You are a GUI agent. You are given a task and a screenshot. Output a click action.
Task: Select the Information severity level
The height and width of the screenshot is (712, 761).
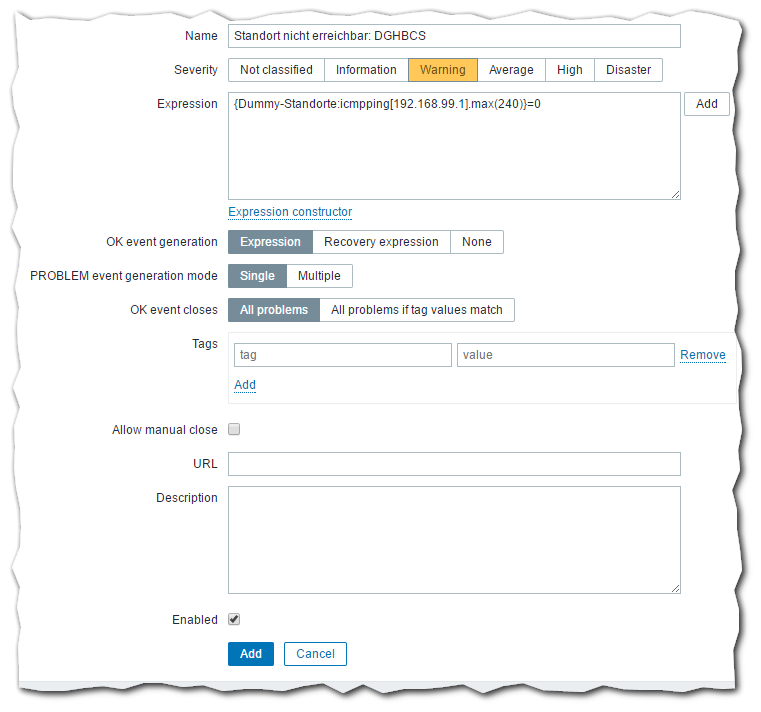pos(366,70)
